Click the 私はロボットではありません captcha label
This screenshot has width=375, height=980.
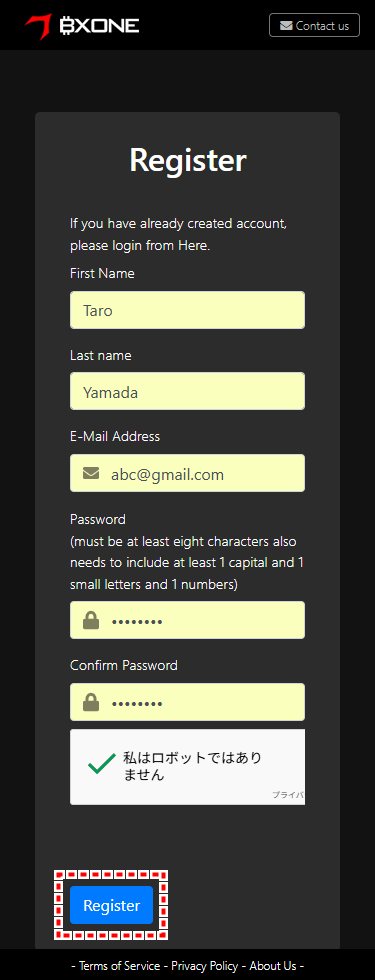click(192, 766)
